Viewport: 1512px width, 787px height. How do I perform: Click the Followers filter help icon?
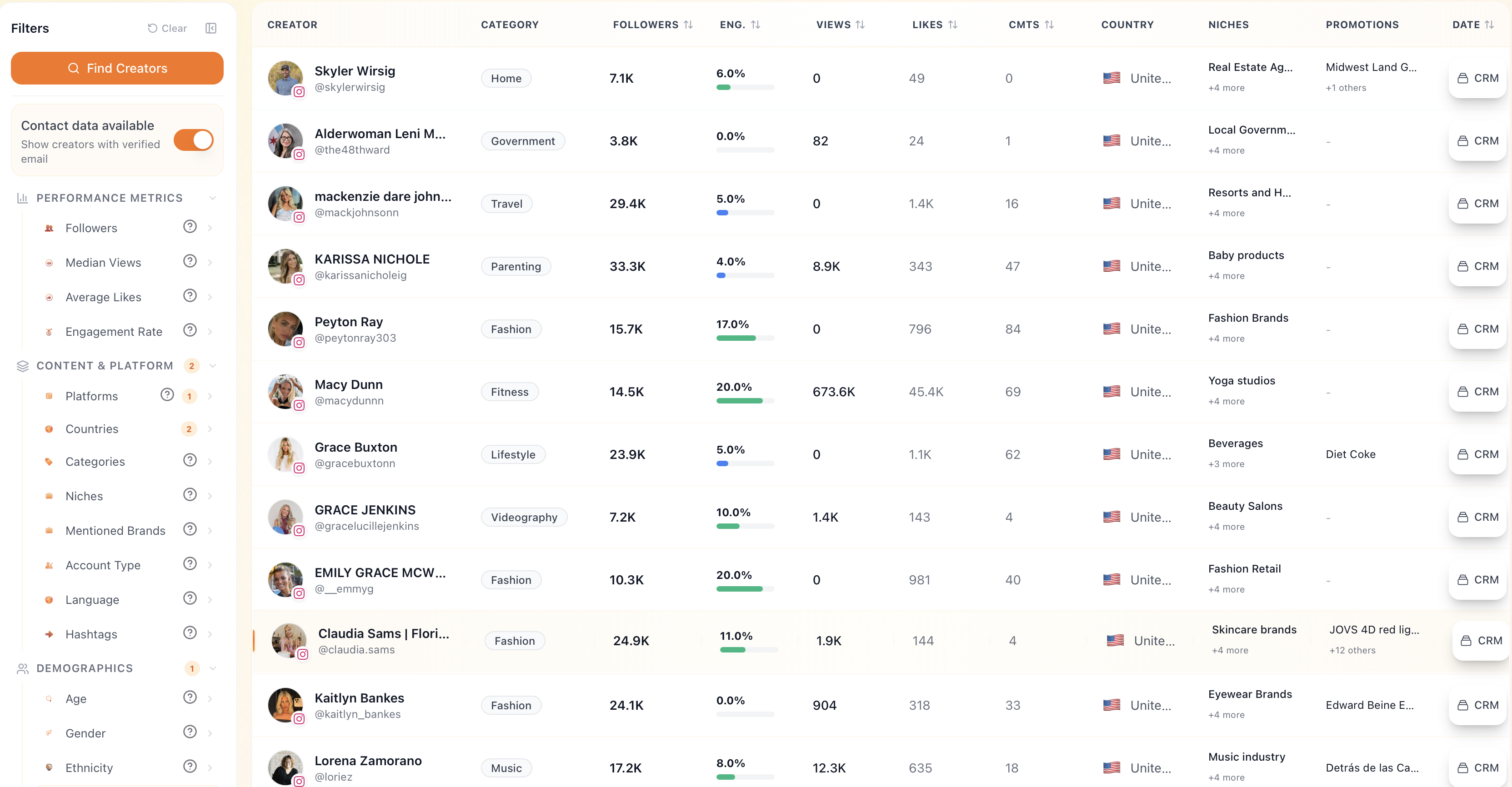[189, 227]
